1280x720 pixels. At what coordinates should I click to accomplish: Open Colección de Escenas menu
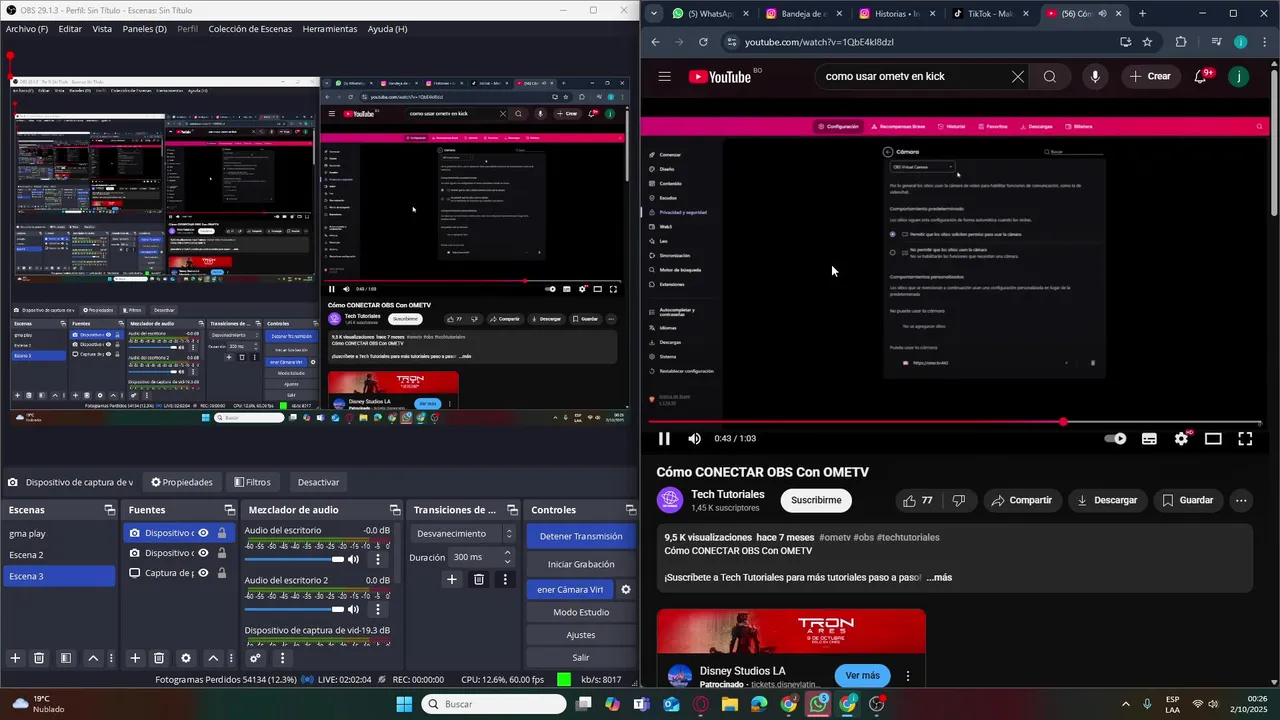250,29
